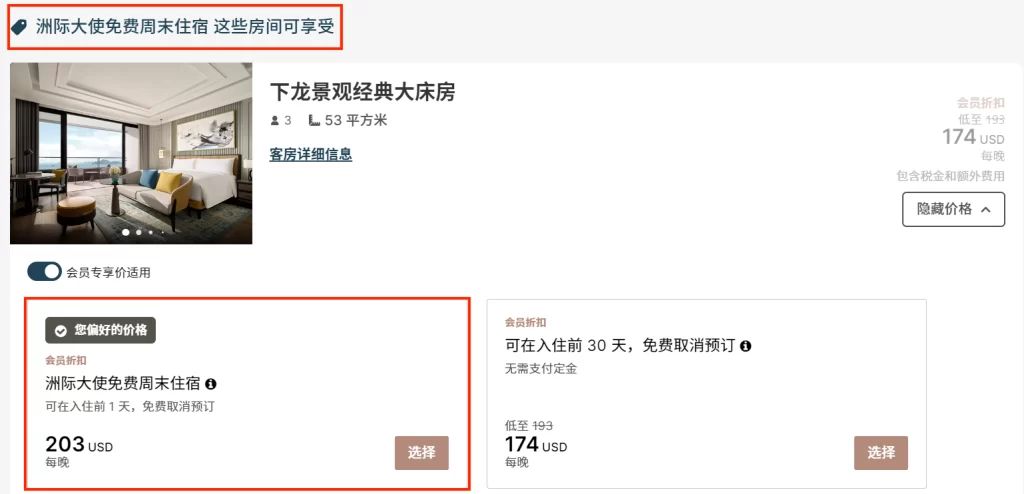Viewport: 1024px width, 494px height.
Task: Open info icon beside 洲际大使免费周末住宿 rate
Action: pos(211,384)
